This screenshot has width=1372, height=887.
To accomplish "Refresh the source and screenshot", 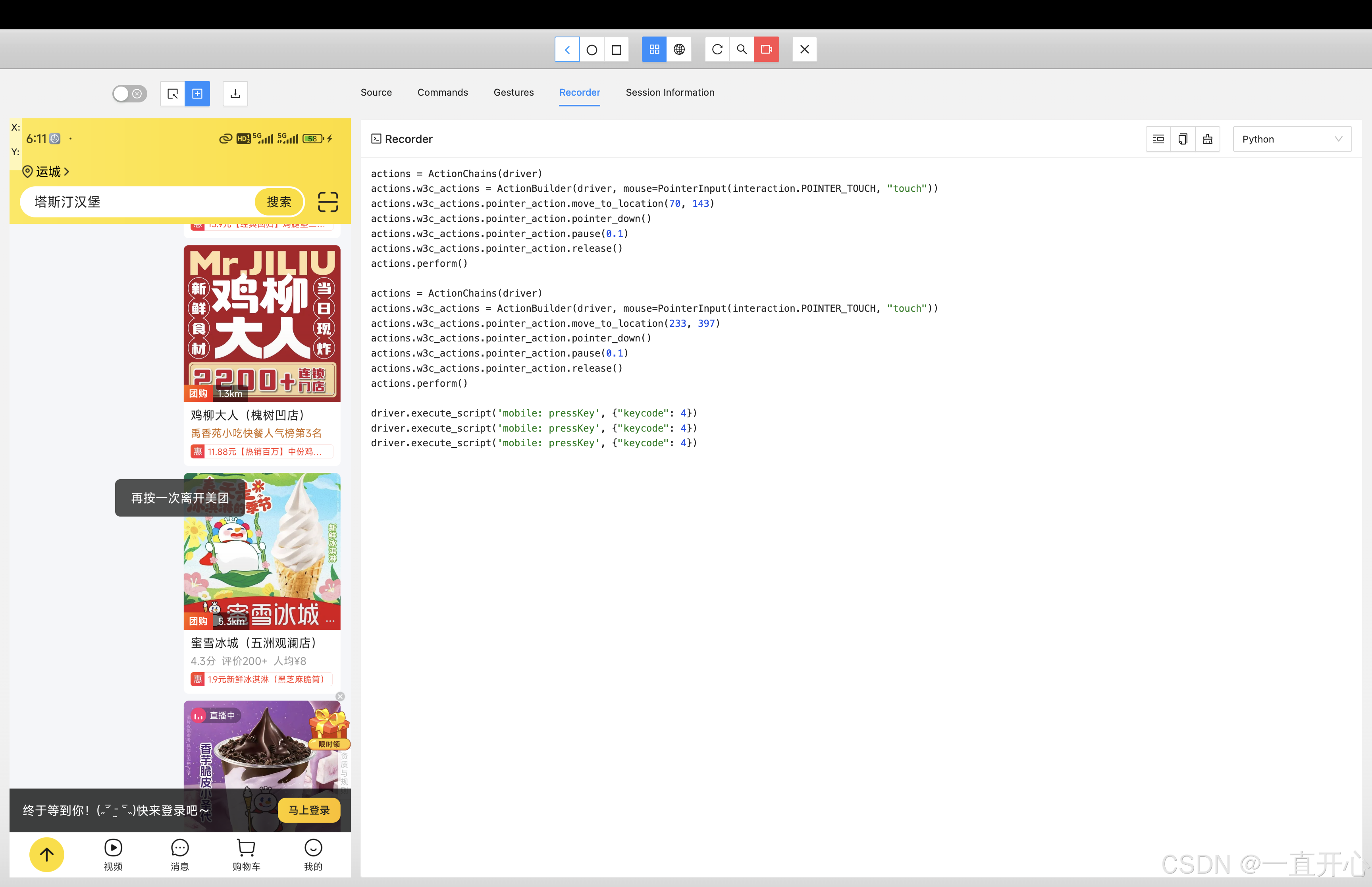I will click(x=717, y=50).
